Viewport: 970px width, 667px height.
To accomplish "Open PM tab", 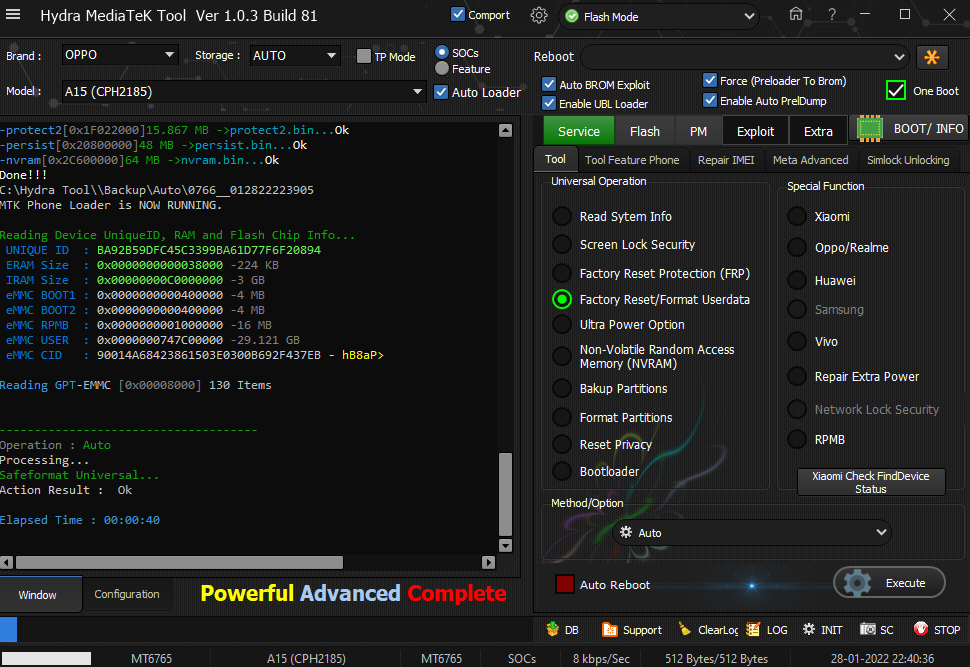I will [698, 131].
